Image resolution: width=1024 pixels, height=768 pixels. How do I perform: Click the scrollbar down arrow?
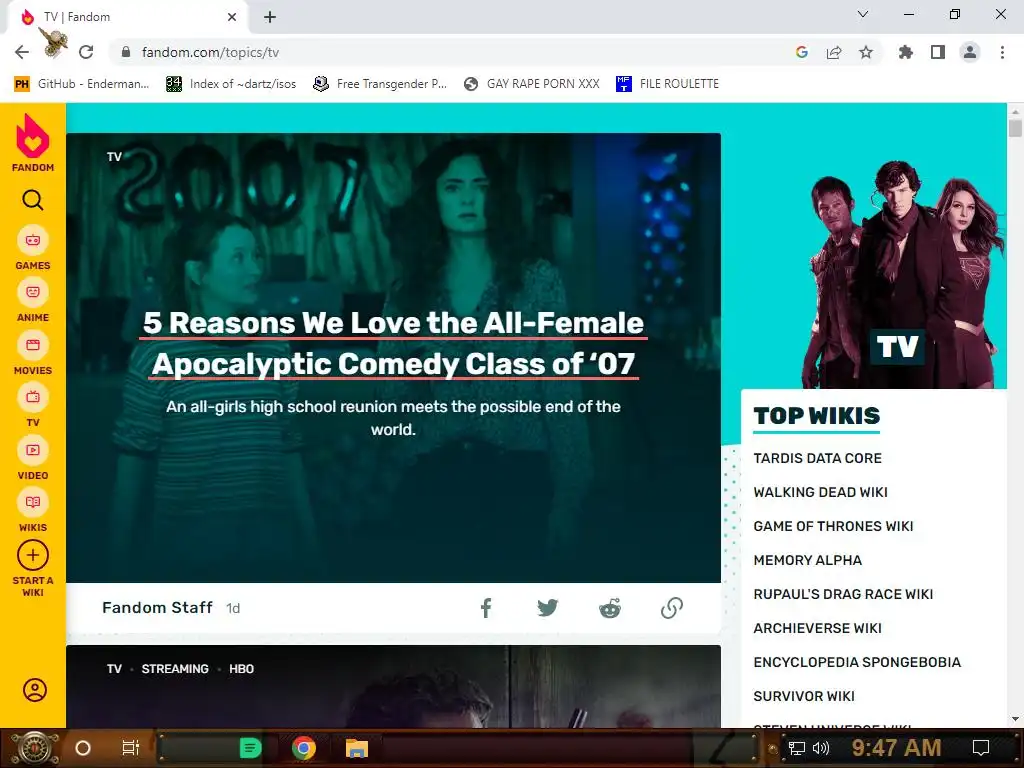pos(1015,719)
